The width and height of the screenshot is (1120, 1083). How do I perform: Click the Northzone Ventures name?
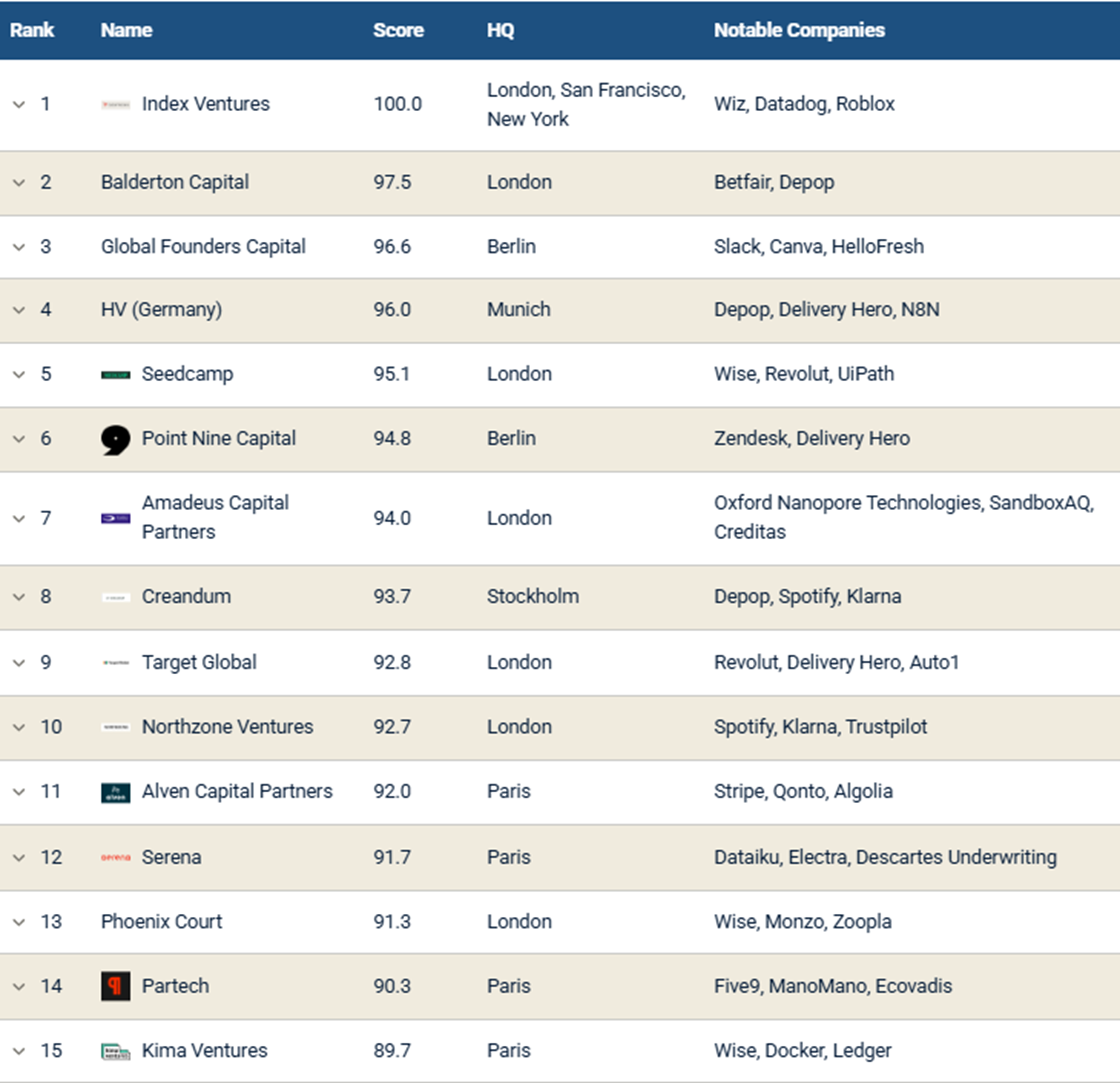227,727
